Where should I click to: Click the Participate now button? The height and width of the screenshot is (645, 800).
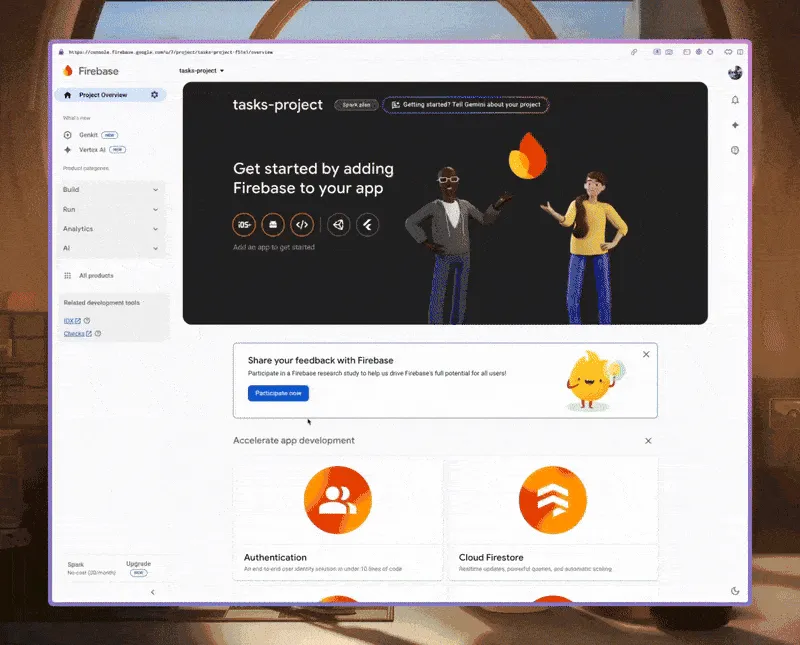[279, 393]
